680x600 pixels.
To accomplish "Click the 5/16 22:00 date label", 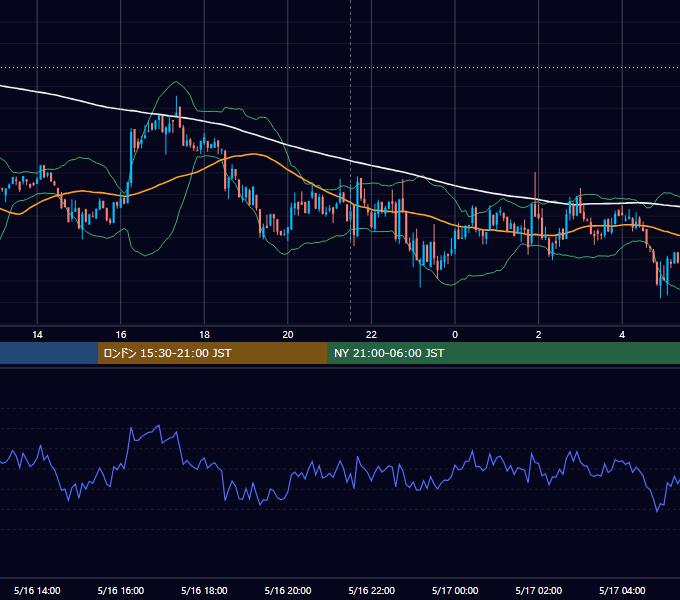I will (372, 590).
